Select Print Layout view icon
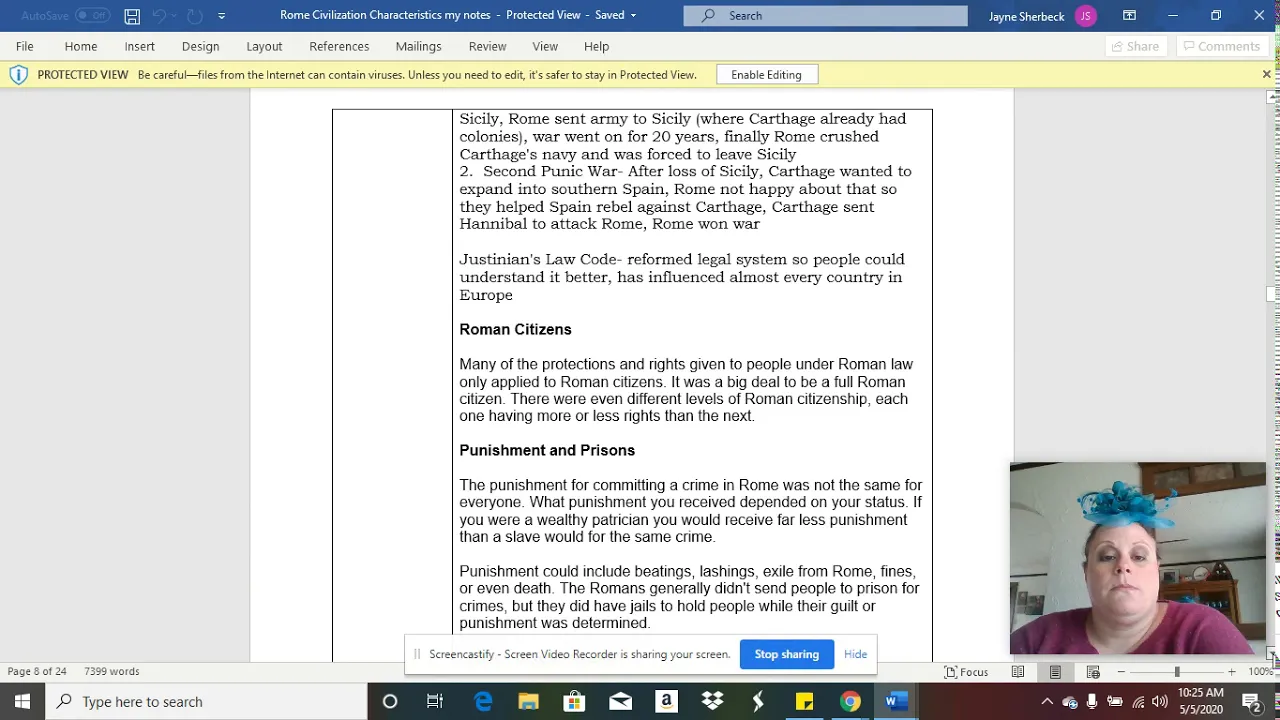This screenshot has height=720, width=1280. (x=1055, y=672)
